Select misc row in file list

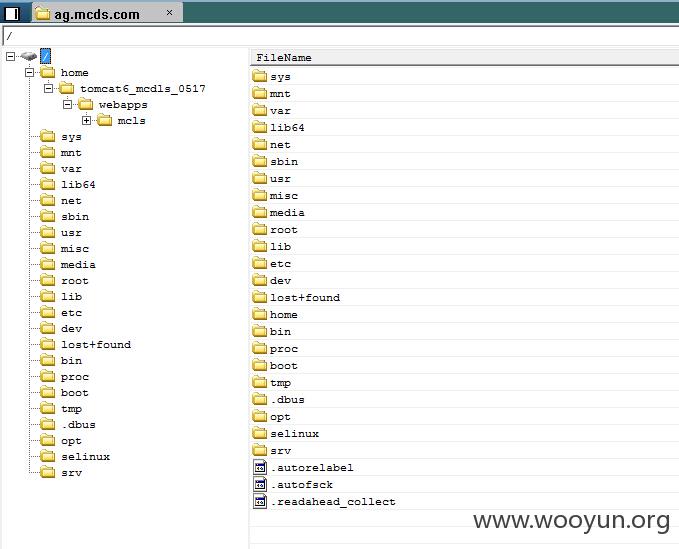(x=464, y=196)
